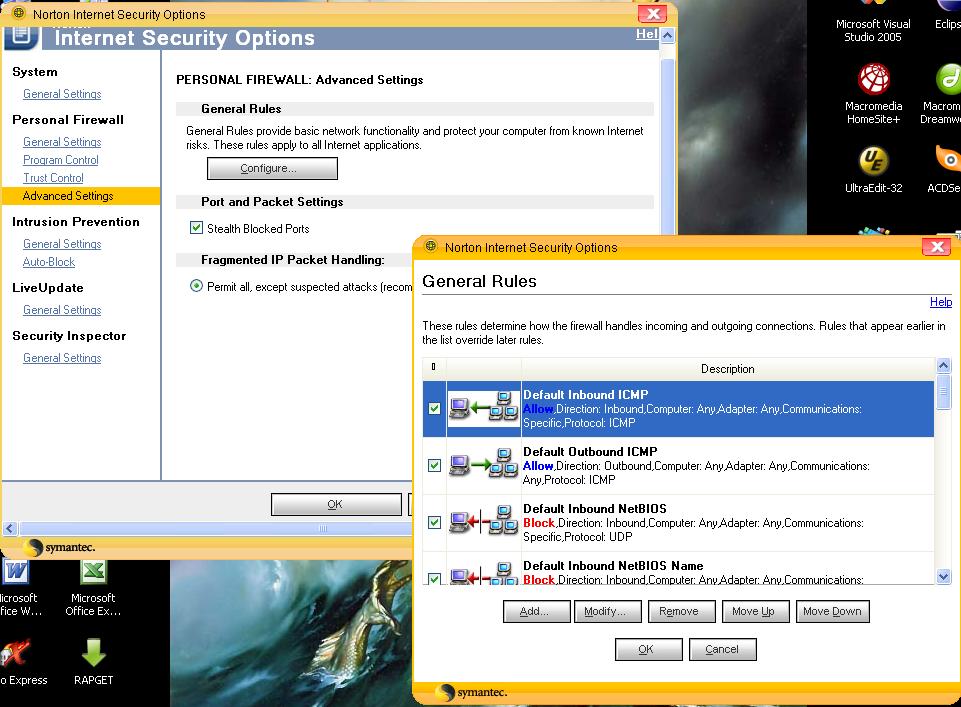Select Permit all except suspected attacks radio
The image size is (961, 707).
pos(196,286)
